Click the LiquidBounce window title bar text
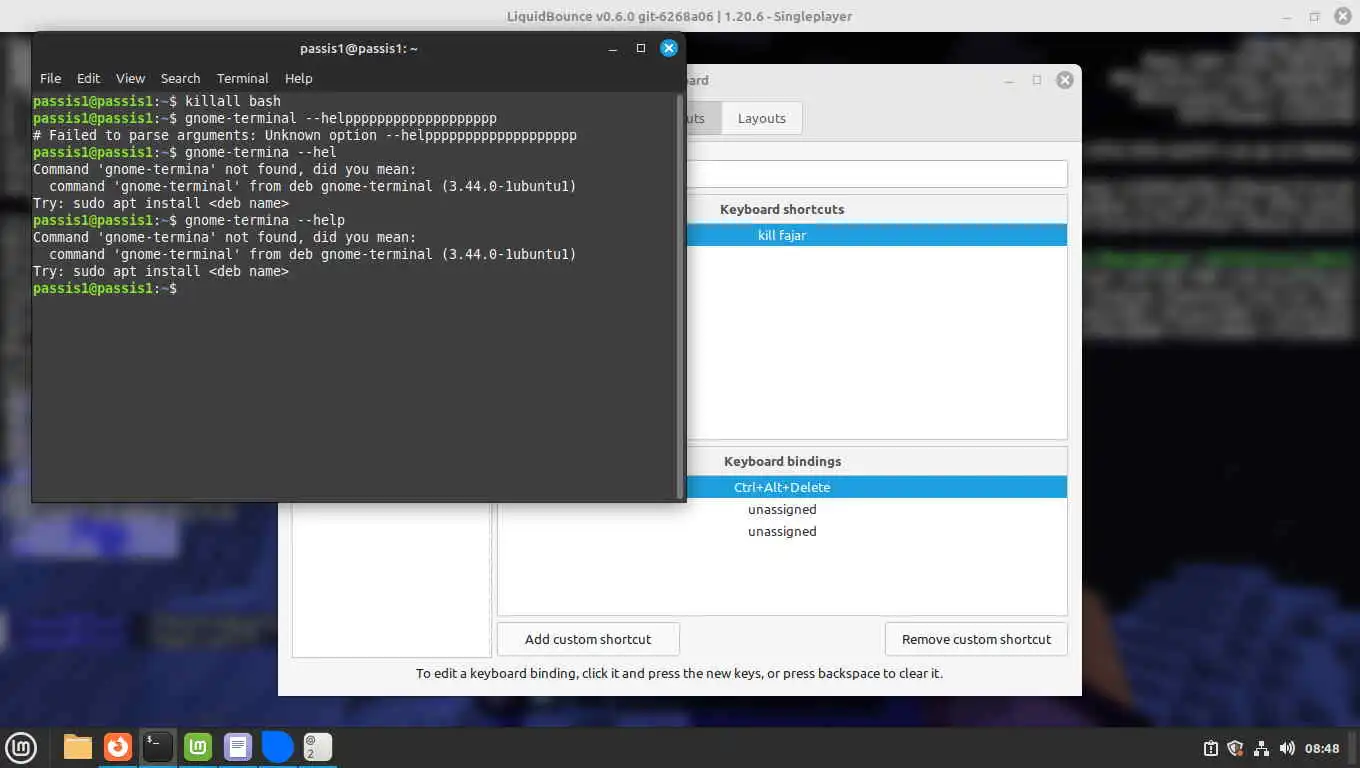 [x=679, y=16]
